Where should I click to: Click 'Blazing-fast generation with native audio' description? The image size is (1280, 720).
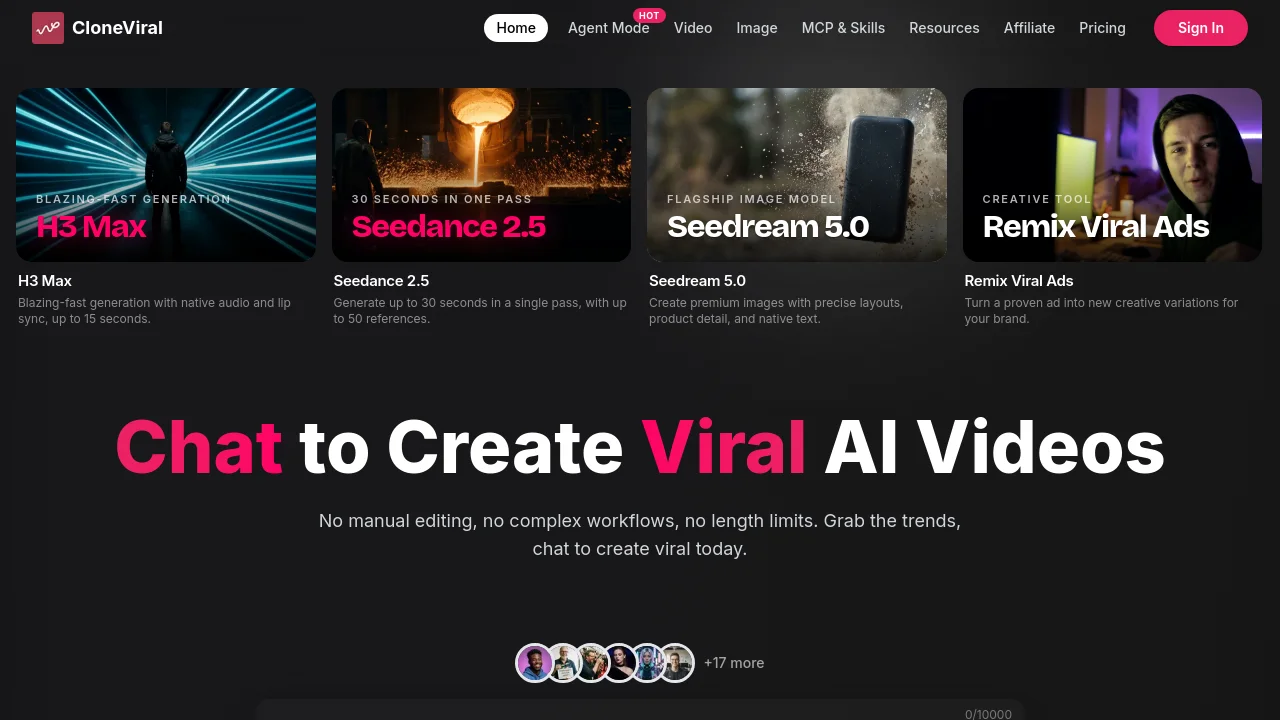click(155, 311)
